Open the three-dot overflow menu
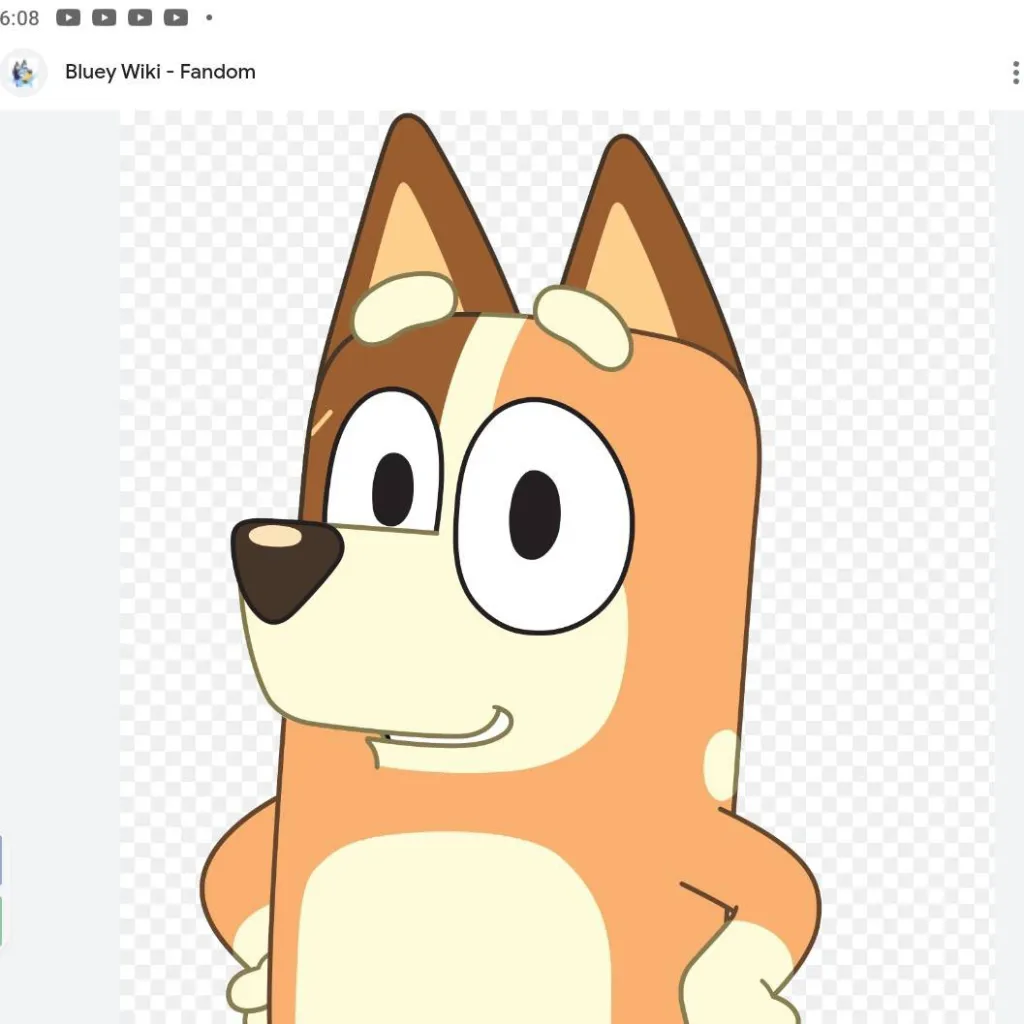The image size is (1024, 1024). 1016,72
